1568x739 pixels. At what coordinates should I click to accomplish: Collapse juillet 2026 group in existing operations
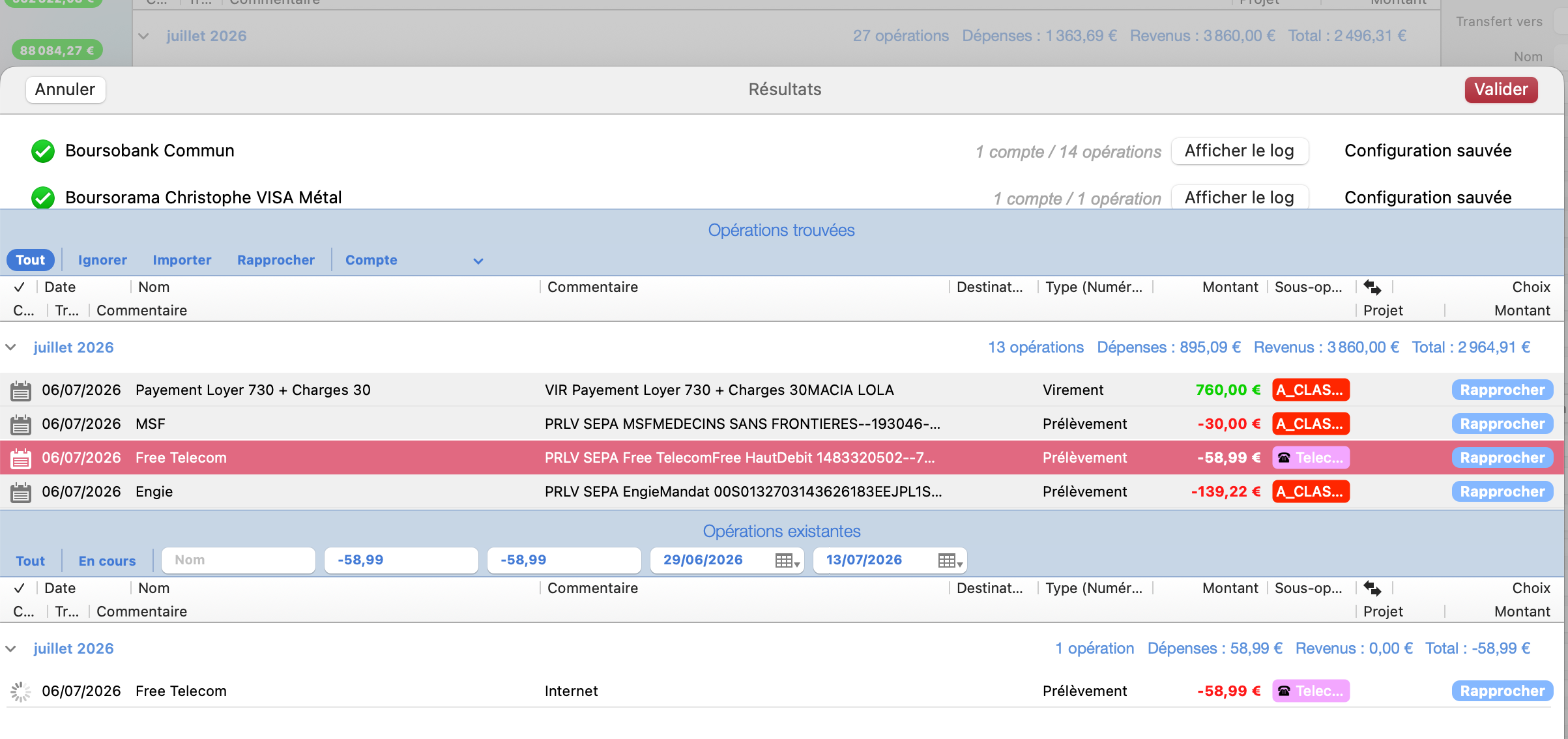click(x=11, y=648)
